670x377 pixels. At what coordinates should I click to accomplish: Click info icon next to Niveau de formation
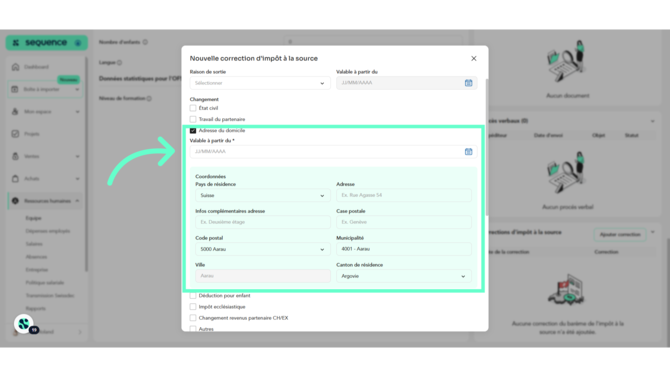[149, 98]
